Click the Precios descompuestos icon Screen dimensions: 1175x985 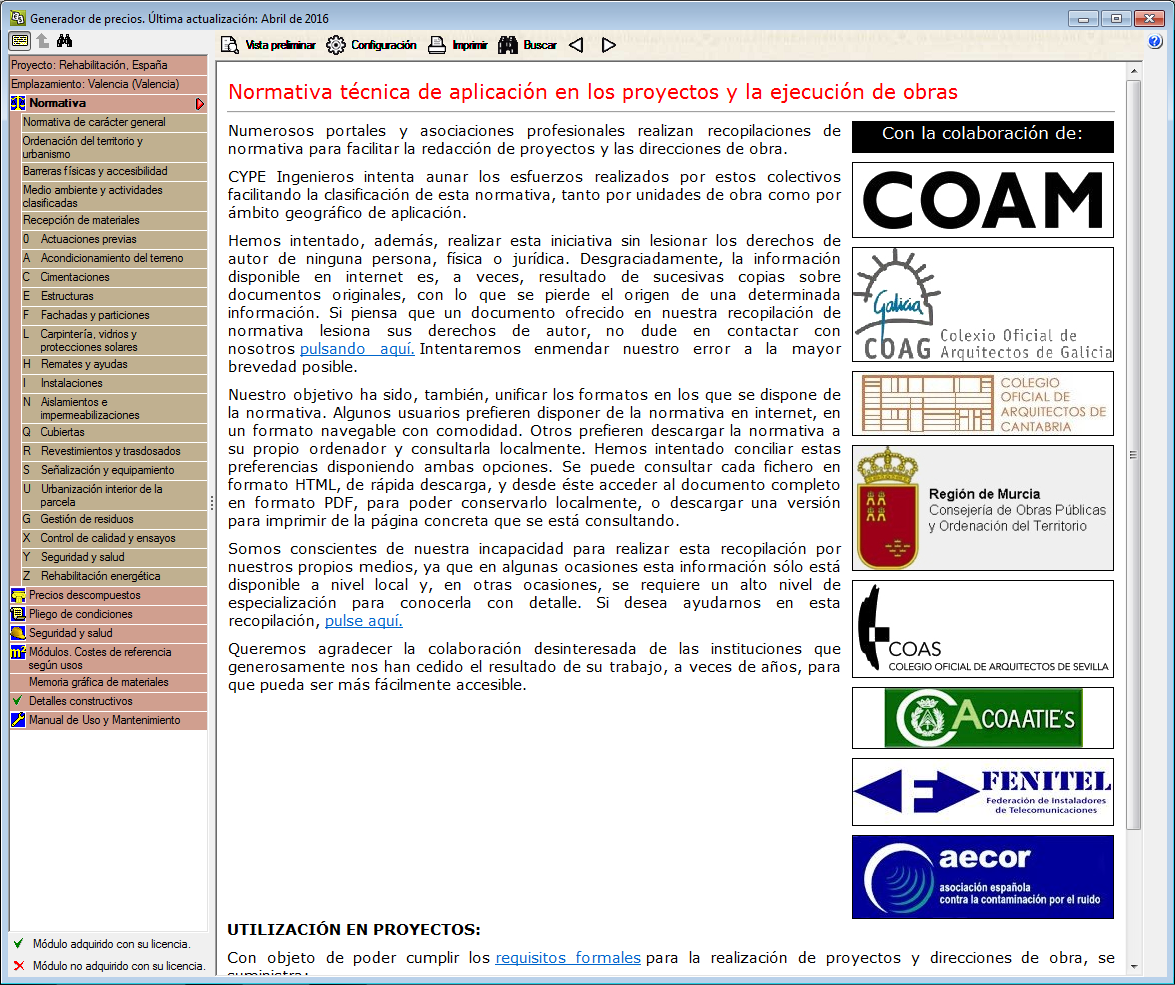pyautogui.click(x=18, y=595)
